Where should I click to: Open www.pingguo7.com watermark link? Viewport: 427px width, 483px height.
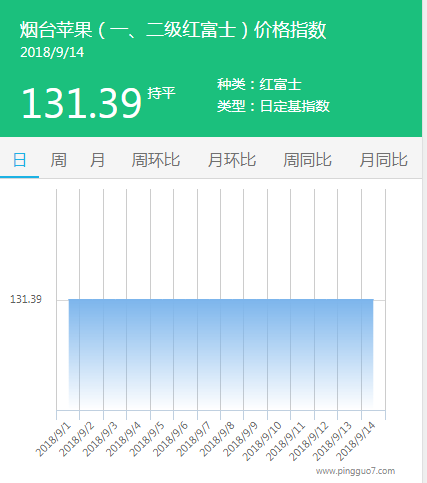355,471
